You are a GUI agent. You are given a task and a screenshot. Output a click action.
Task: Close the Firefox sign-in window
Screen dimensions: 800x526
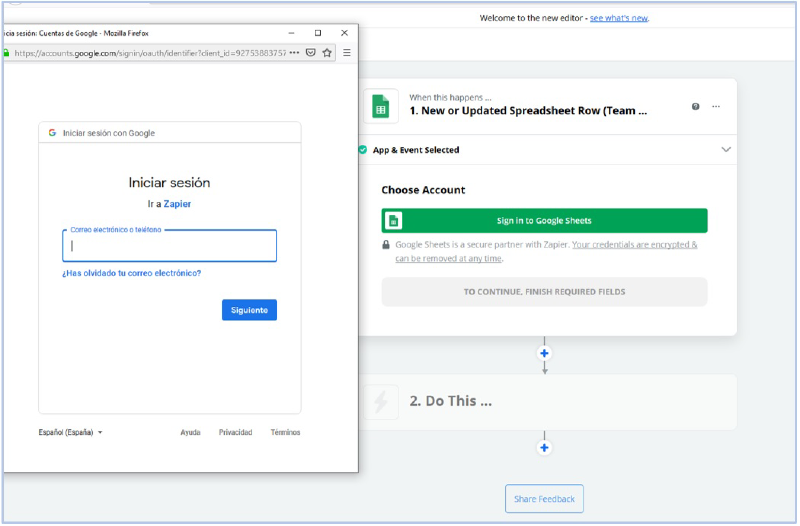click(x=344, y=33)
